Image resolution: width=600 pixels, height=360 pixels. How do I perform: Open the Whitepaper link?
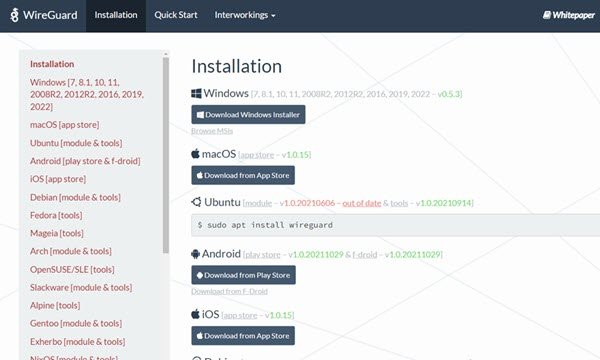click(569, 15)
